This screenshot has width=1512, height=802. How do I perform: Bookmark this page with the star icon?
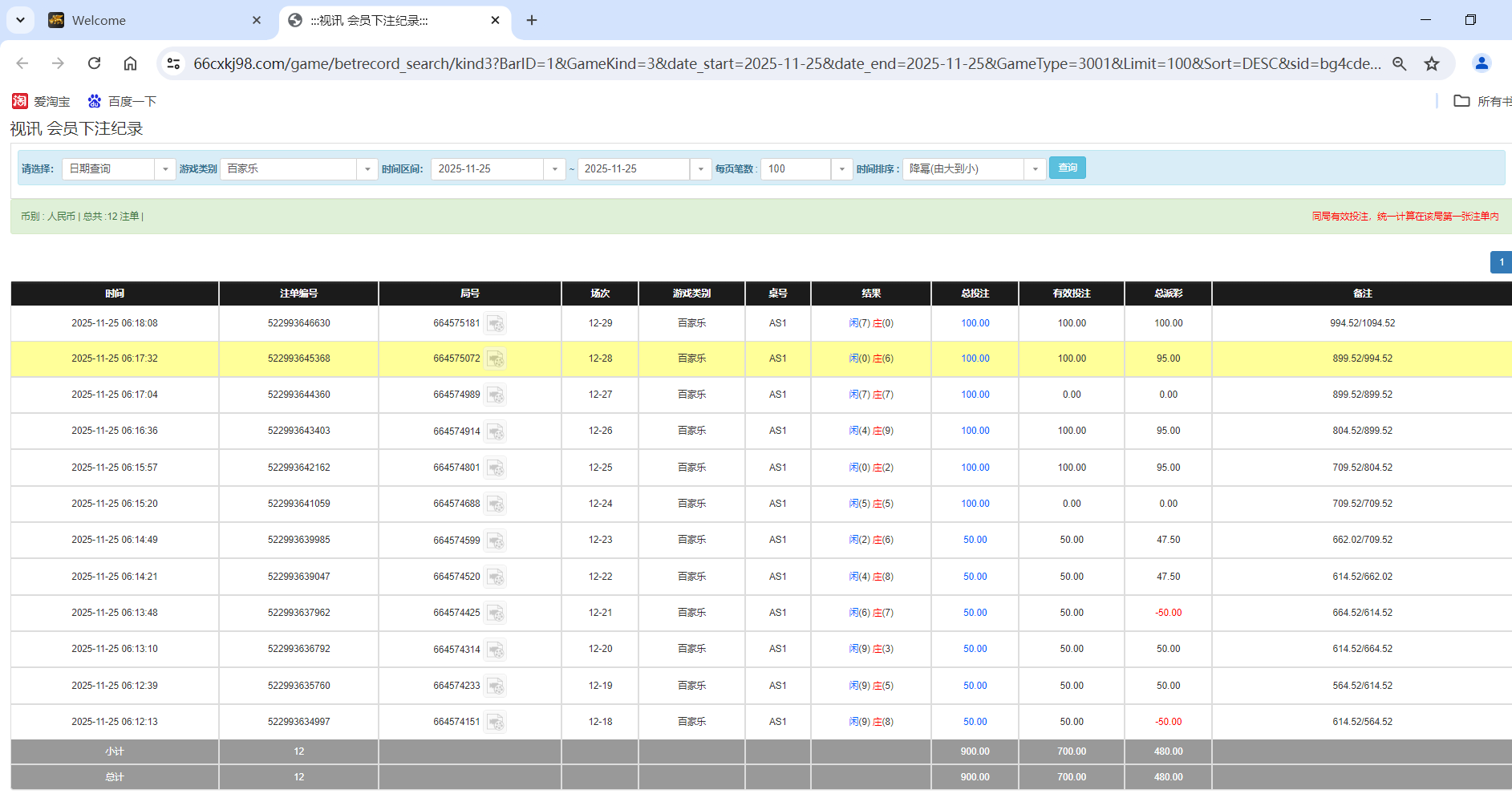(x=1432, y=63)
